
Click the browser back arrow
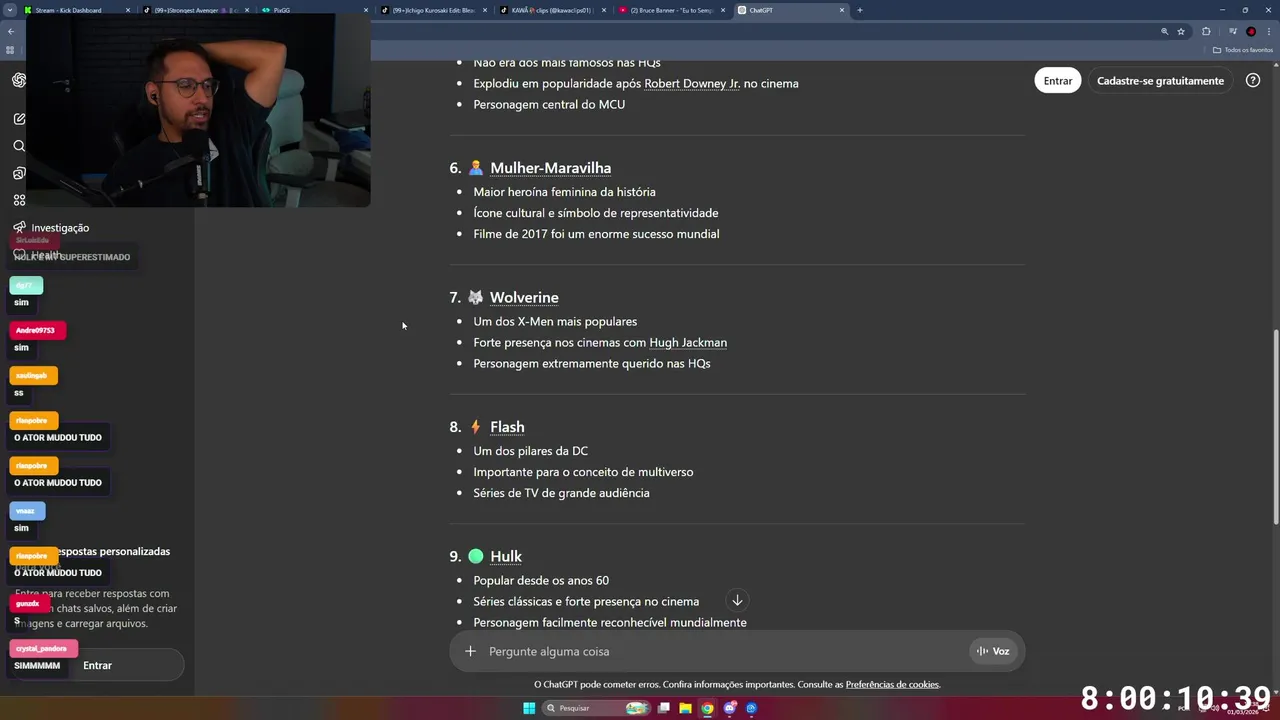pyautogui.click(x=11, y=31)
